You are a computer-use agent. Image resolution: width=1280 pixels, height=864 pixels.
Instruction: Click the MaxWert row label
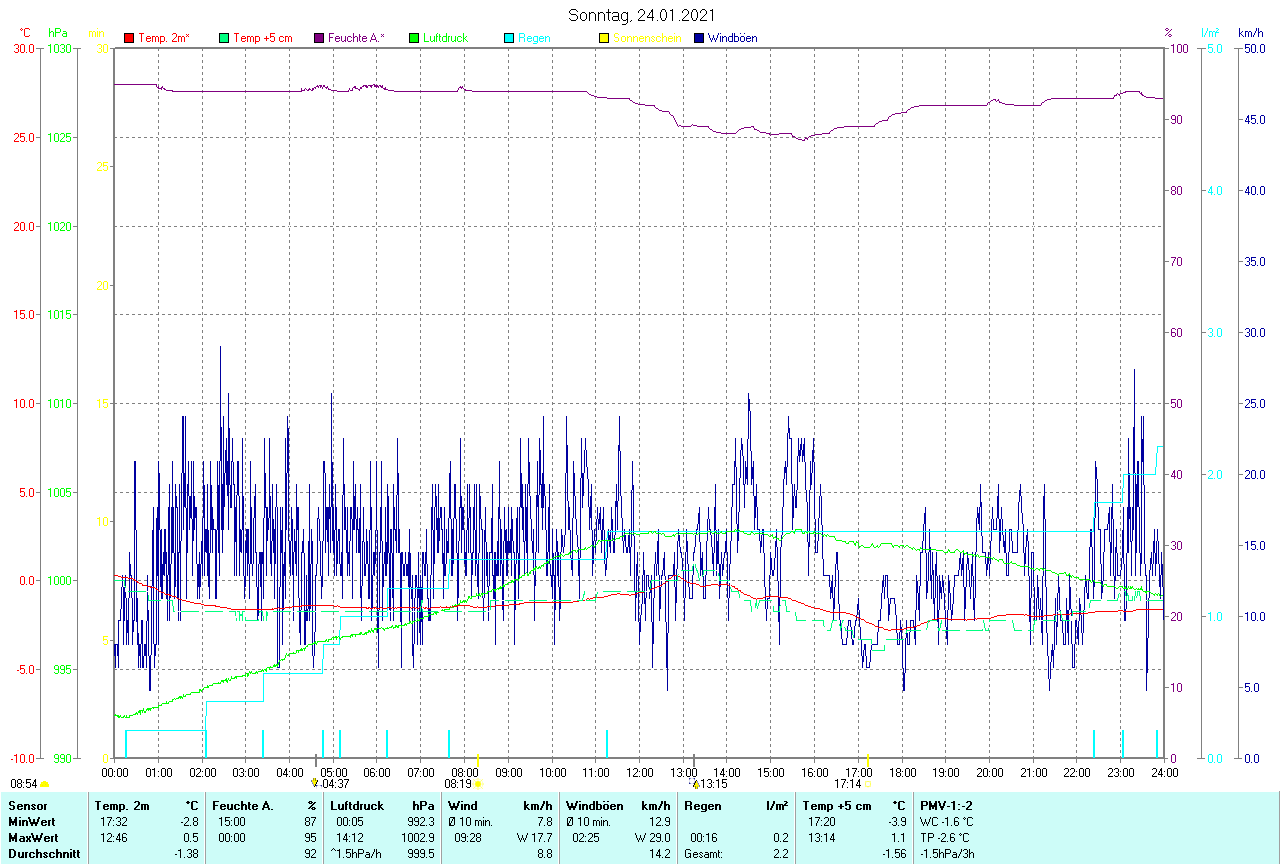[x=33, y=837]
